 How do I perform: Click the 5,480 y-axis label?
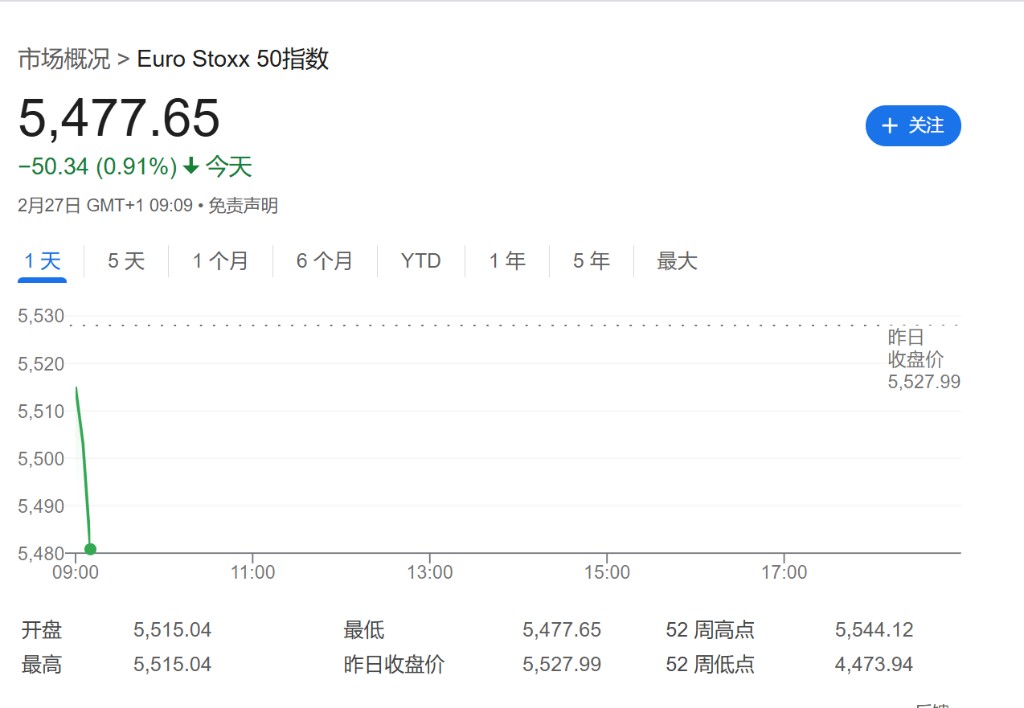[41, 553]
